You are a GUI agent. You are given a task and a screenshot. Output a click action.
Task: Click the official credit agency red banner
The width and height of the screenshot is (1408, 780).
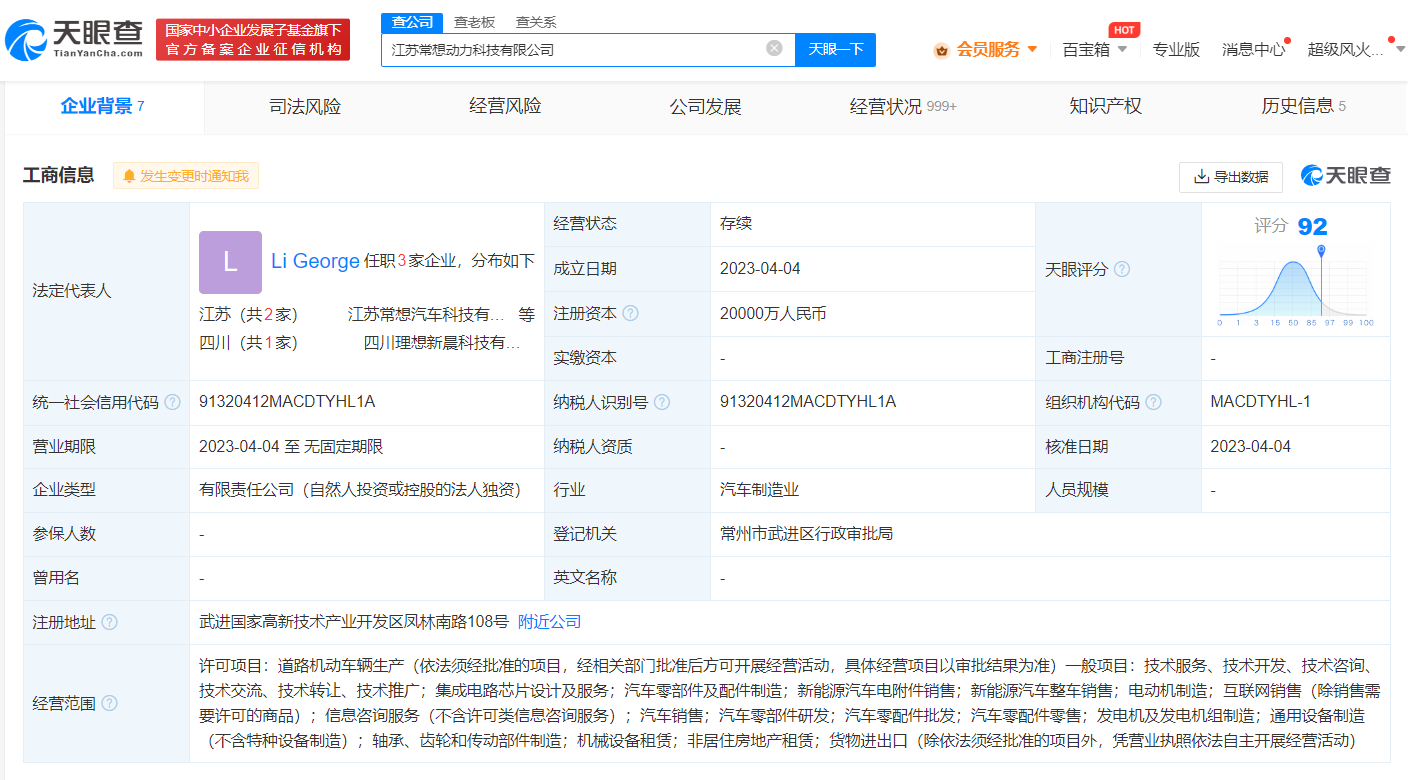click(x=253, y=40)
